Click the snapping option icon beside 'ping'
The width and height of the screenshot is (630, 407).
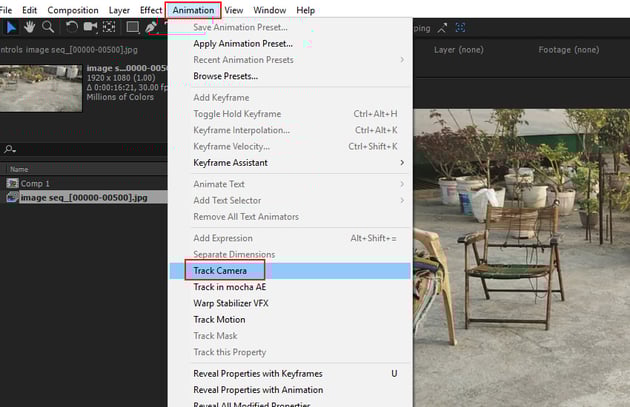442,28
